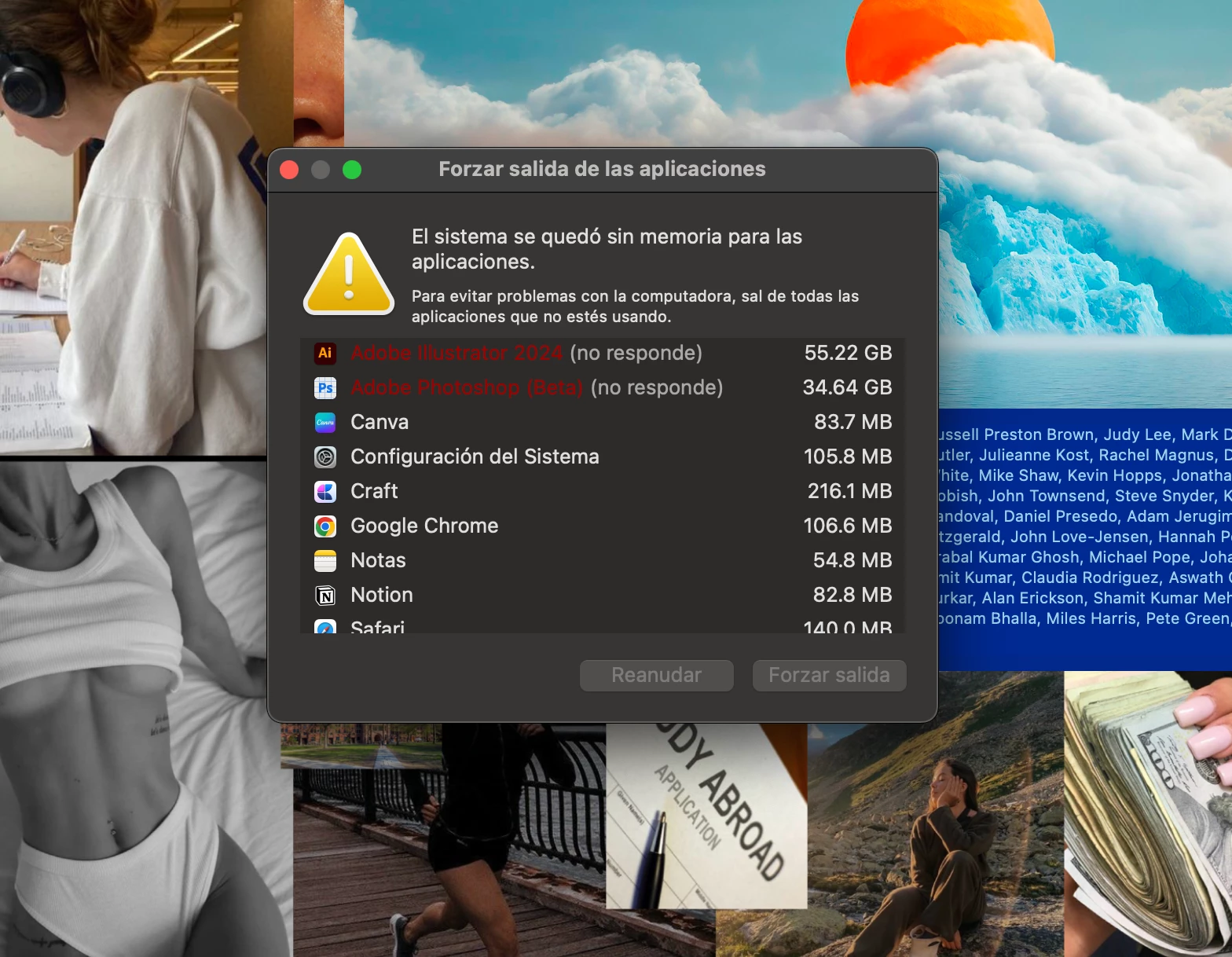Click the green zoom window button
Viewport: 1232px width, 957px height.
352,170
